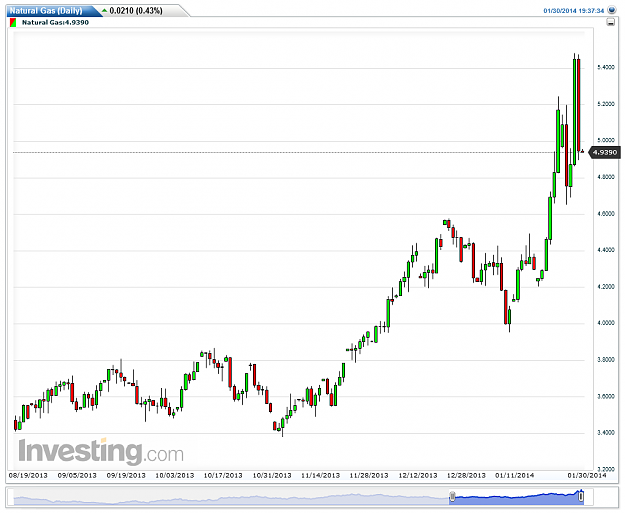Image resolution: width=625 pixels, height=513 pixels.
Task: Click the x-axis date '08/19/2013'
Action: point(28,476)
